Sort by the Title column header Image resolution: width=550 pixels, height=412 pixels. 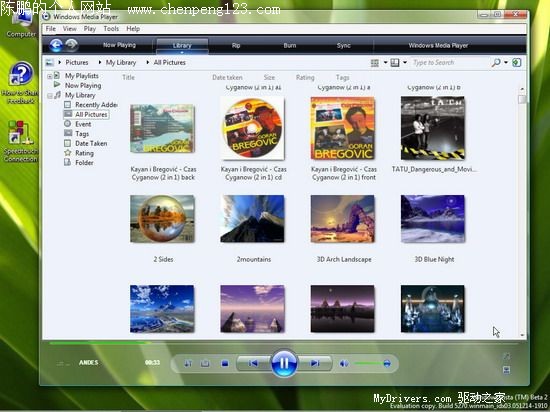tap(128, 77)
